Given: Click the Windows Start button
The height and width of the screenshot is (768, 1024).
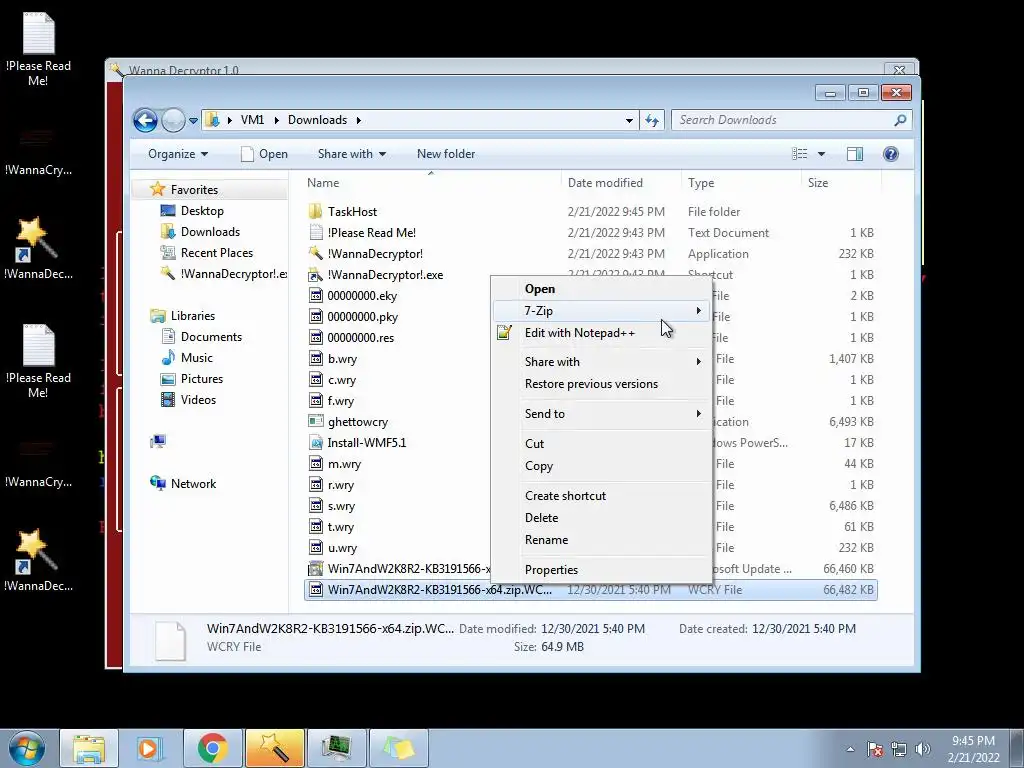Looking at the screenshot, I should (x=26, y=748).
